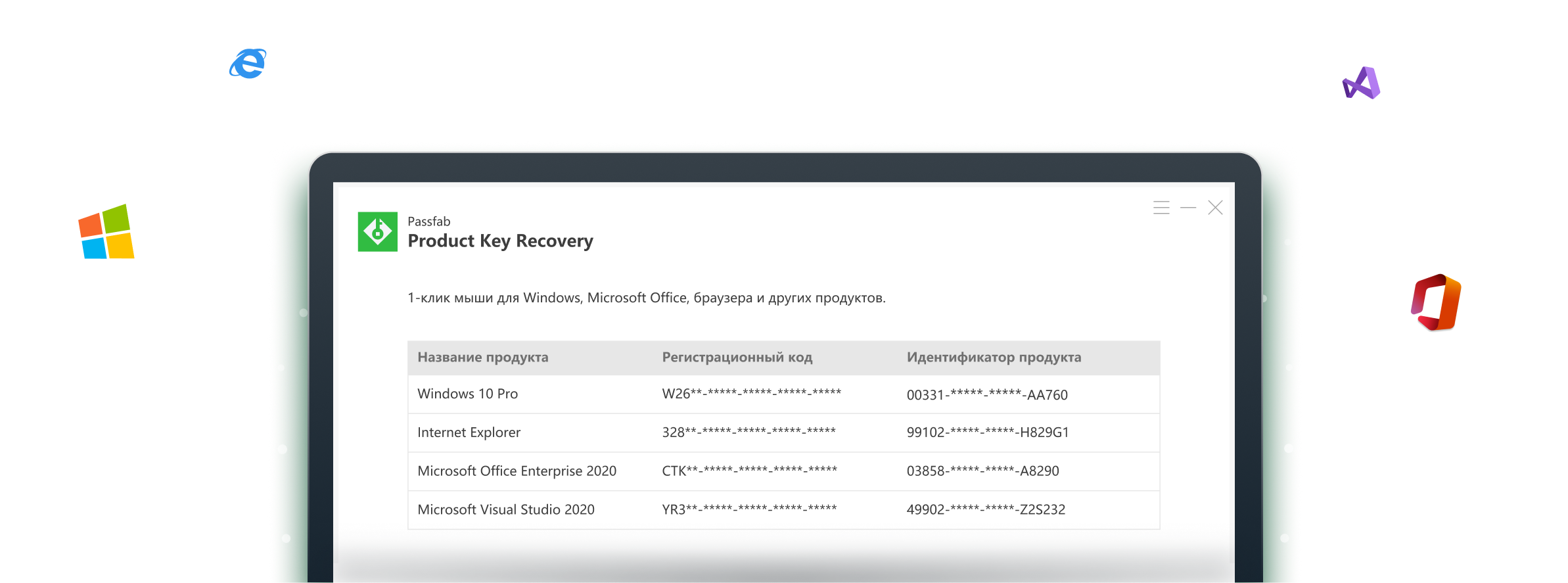Click the red Microsoft Office logo icon
Screen dimensions: 1568x583
[1436, 302]
